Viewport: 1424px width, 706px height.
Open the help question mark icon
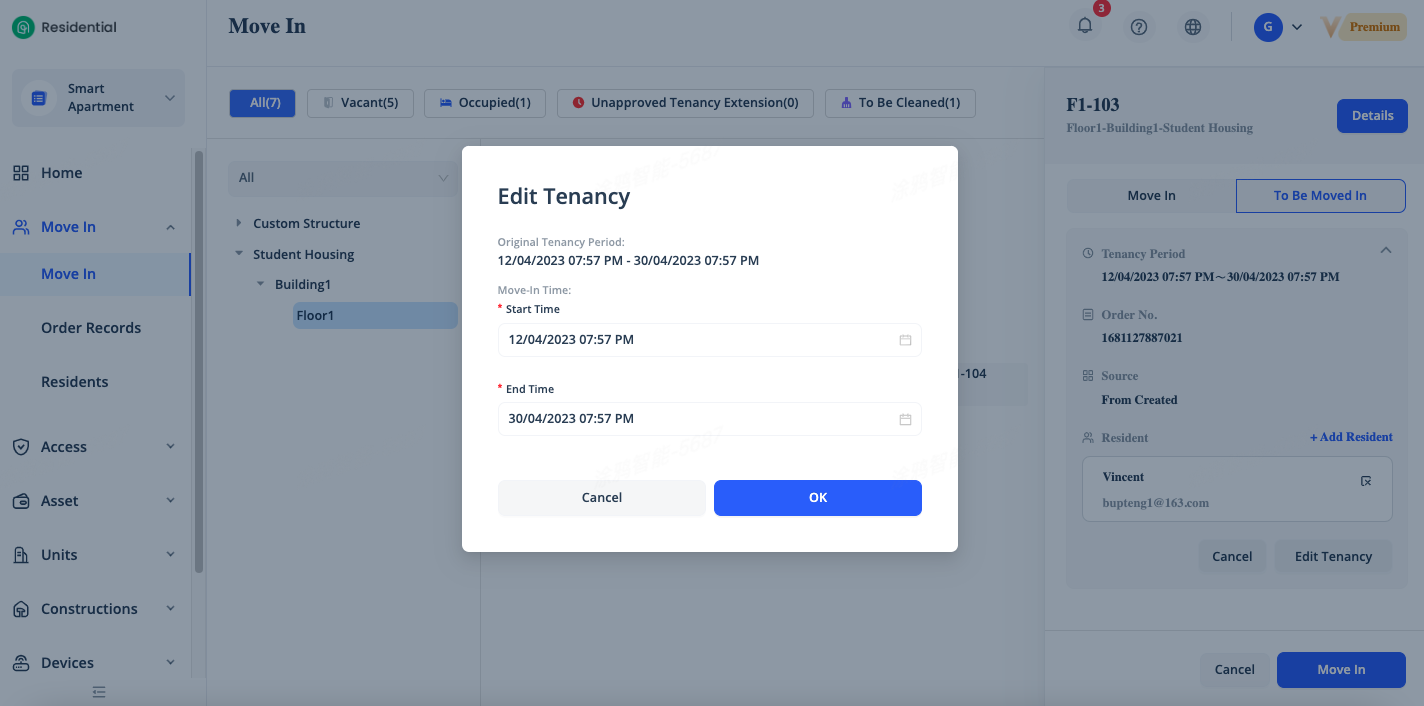tap(1138, 27)
